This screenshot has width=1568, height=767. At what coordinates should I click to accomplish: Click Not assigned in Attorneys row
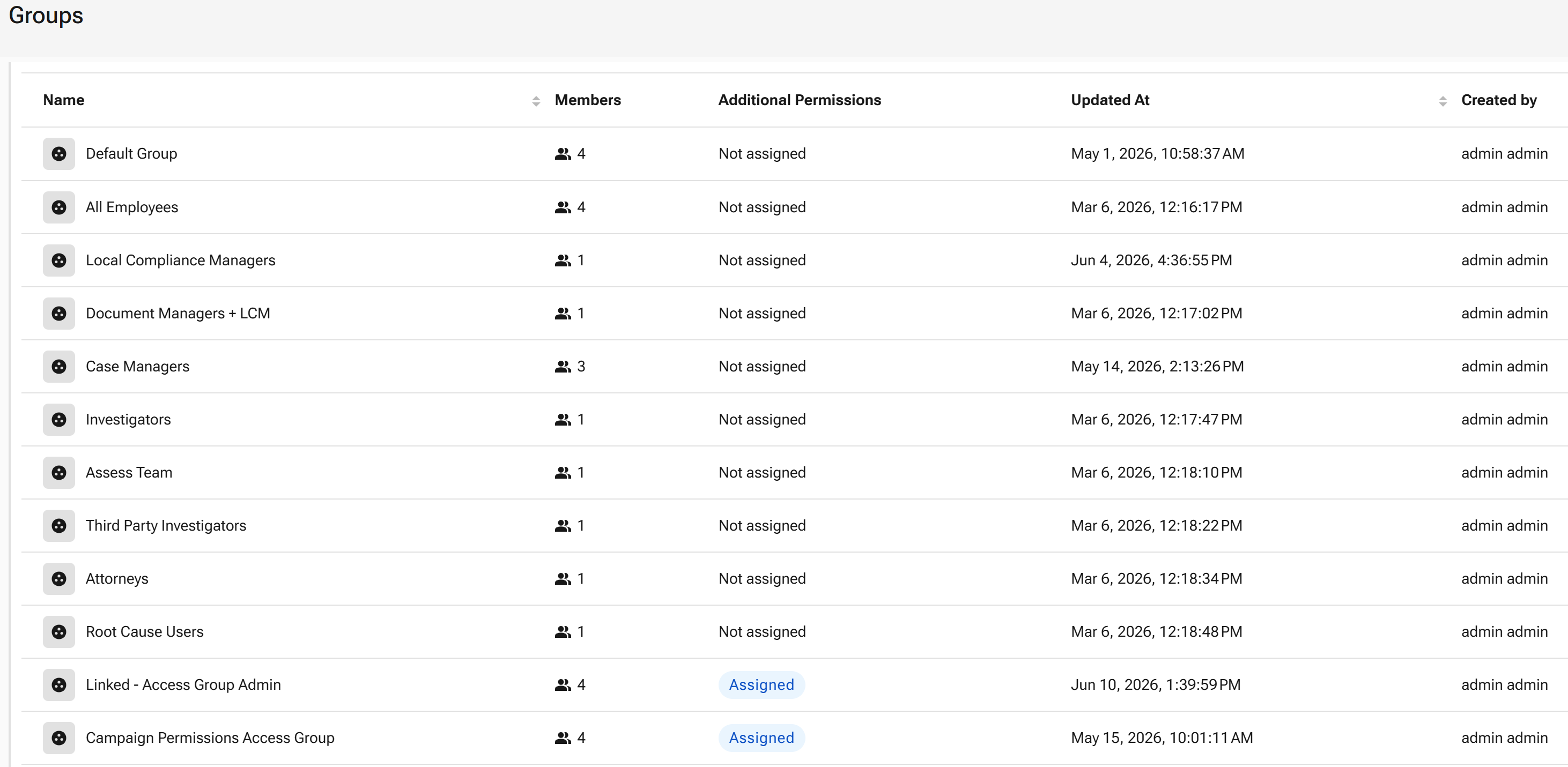[x=762, y=579]
